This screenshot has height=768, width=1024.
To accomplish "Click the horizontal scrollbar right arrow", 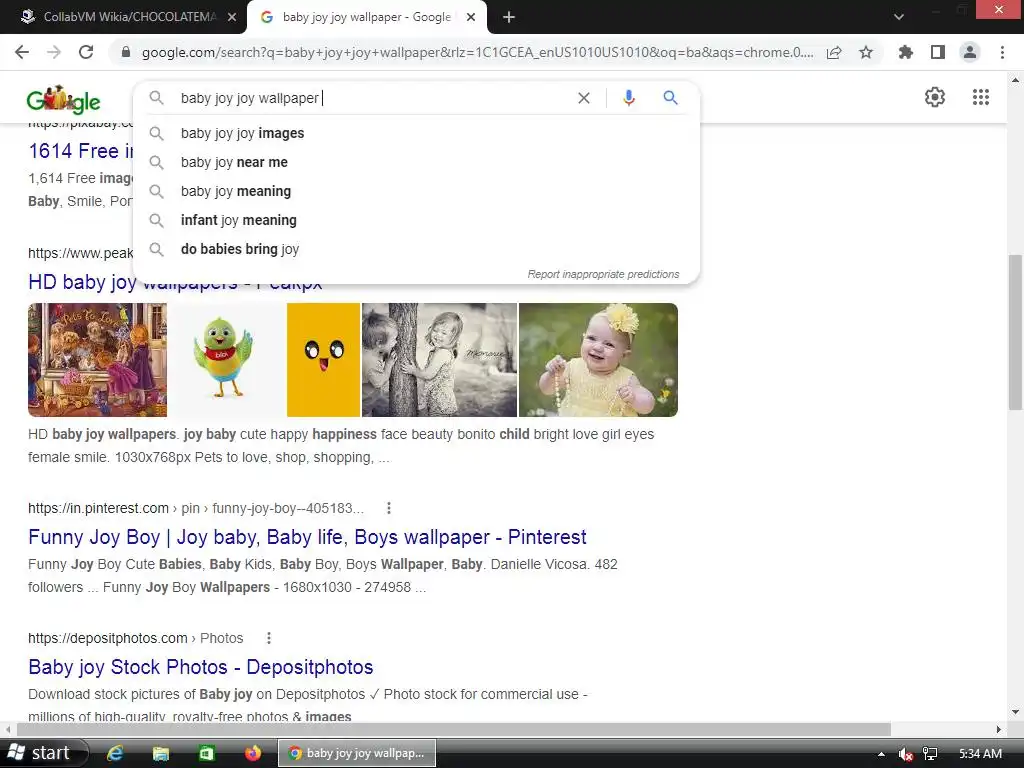I will (x=999, y=729).
